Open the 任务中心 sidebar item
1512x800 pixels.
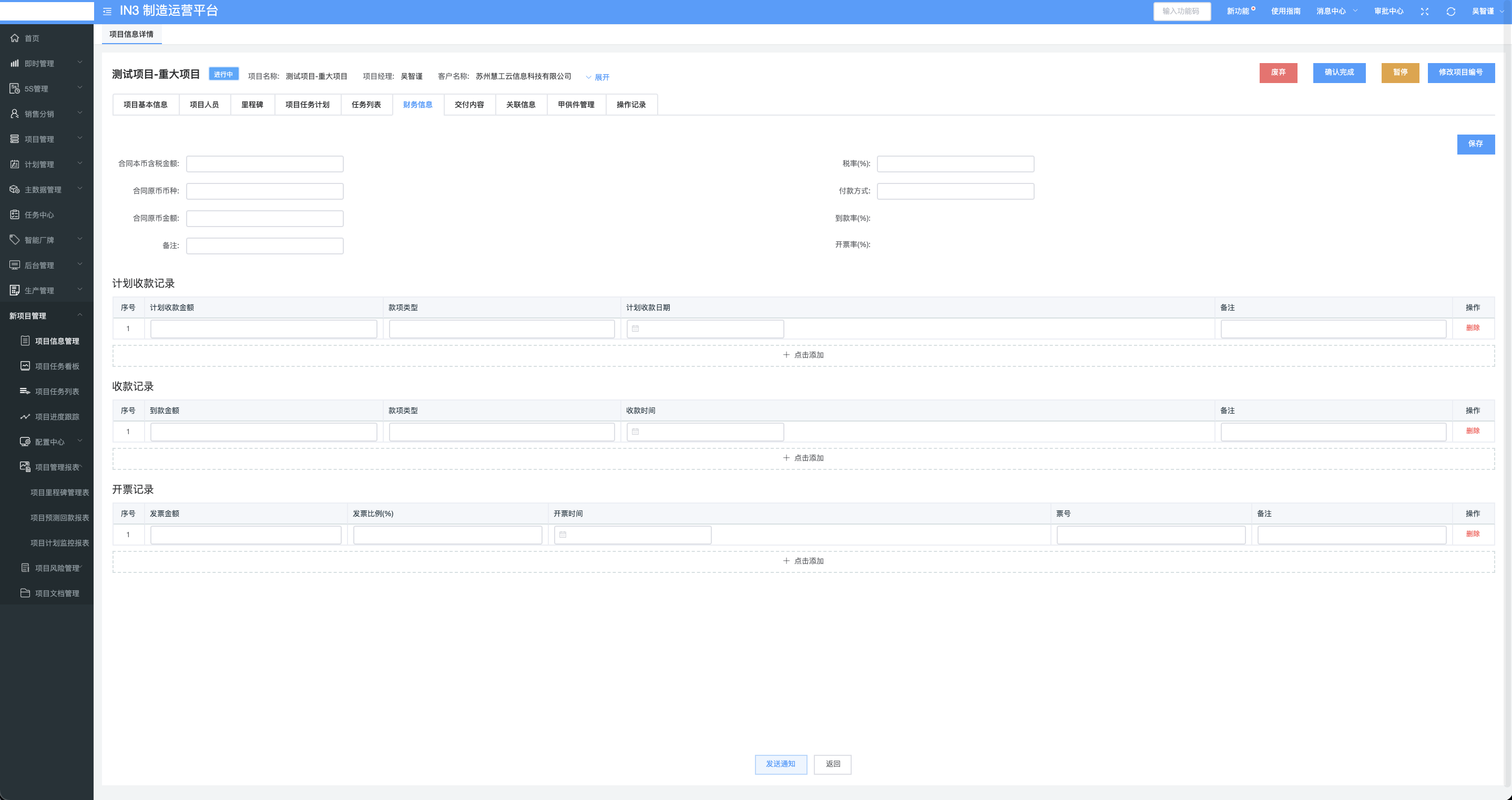[x=39, y=215]
